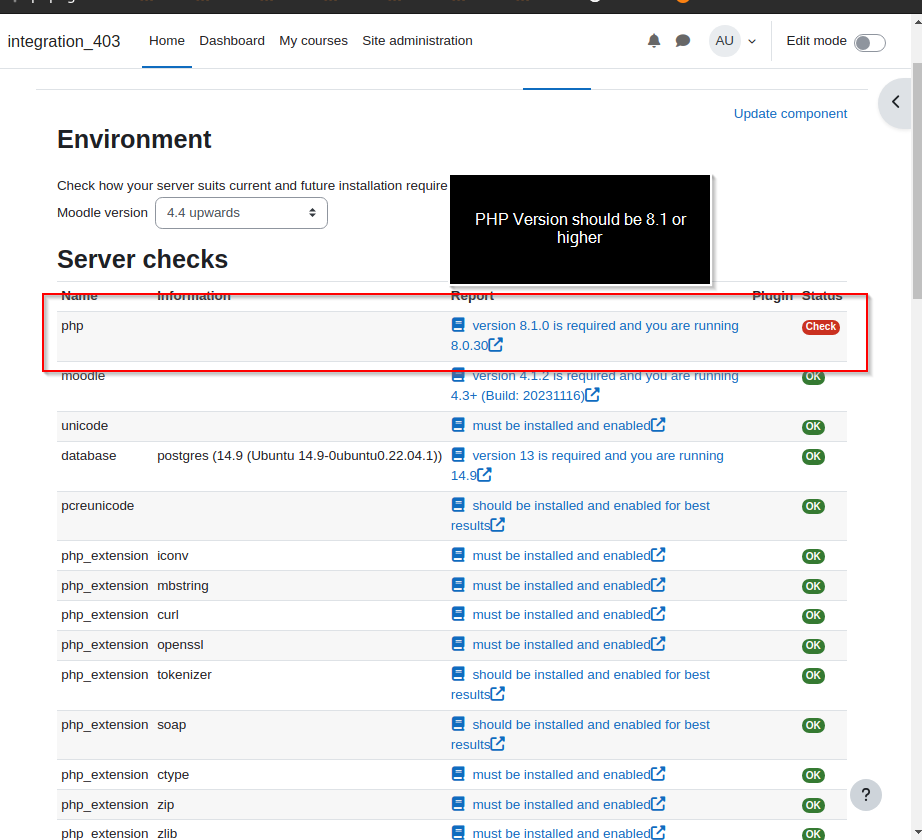Click external link icon after Build: 20231116

click(x=592, y=394)
